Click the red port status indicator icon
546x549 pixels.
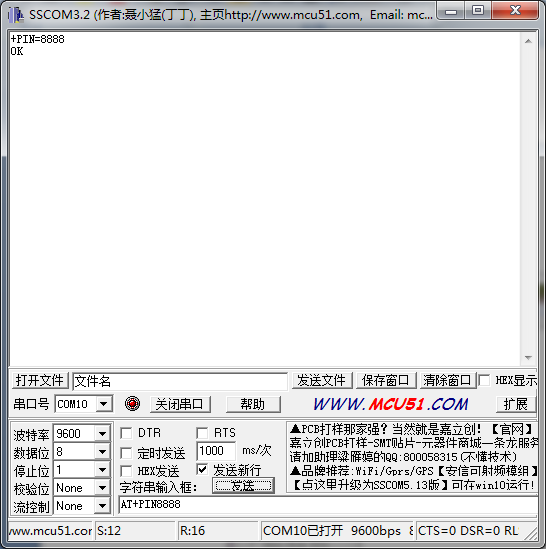pyautogui.click(x=132, y=404)
